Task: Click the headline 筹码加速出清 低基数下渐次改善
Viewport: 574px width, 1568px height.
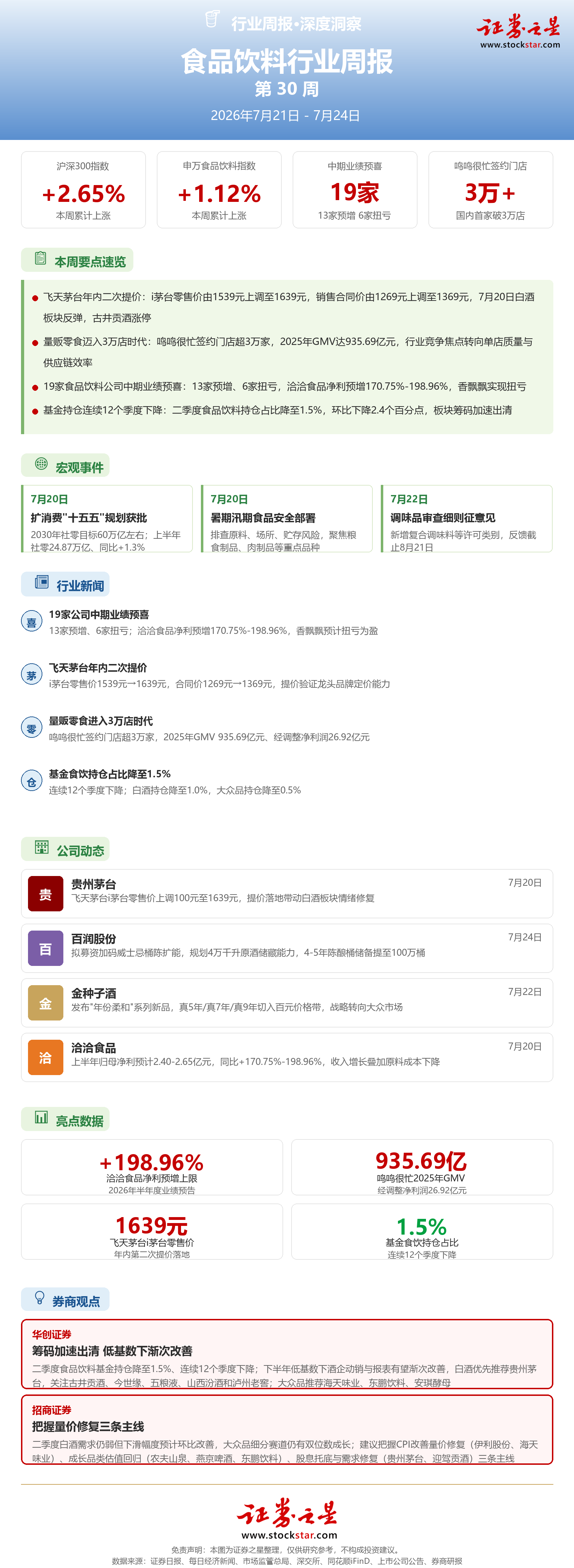Action: [x=112, y=1351]
